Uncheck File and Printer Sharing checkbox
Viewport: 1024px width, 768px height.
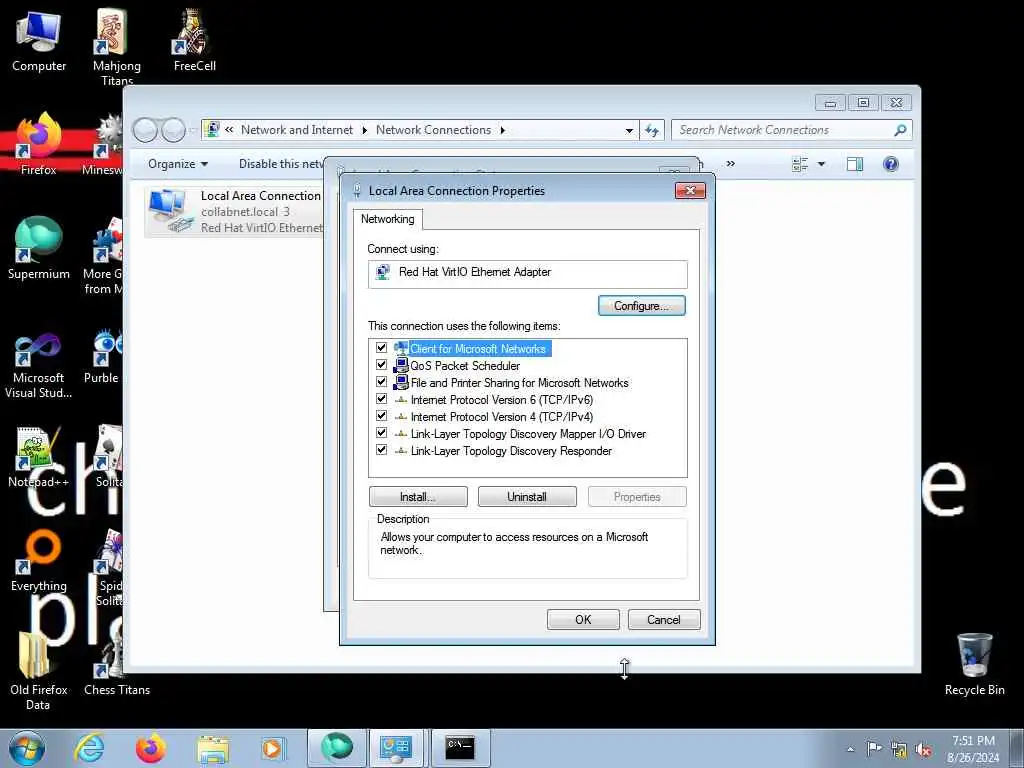tap(381, 381)
